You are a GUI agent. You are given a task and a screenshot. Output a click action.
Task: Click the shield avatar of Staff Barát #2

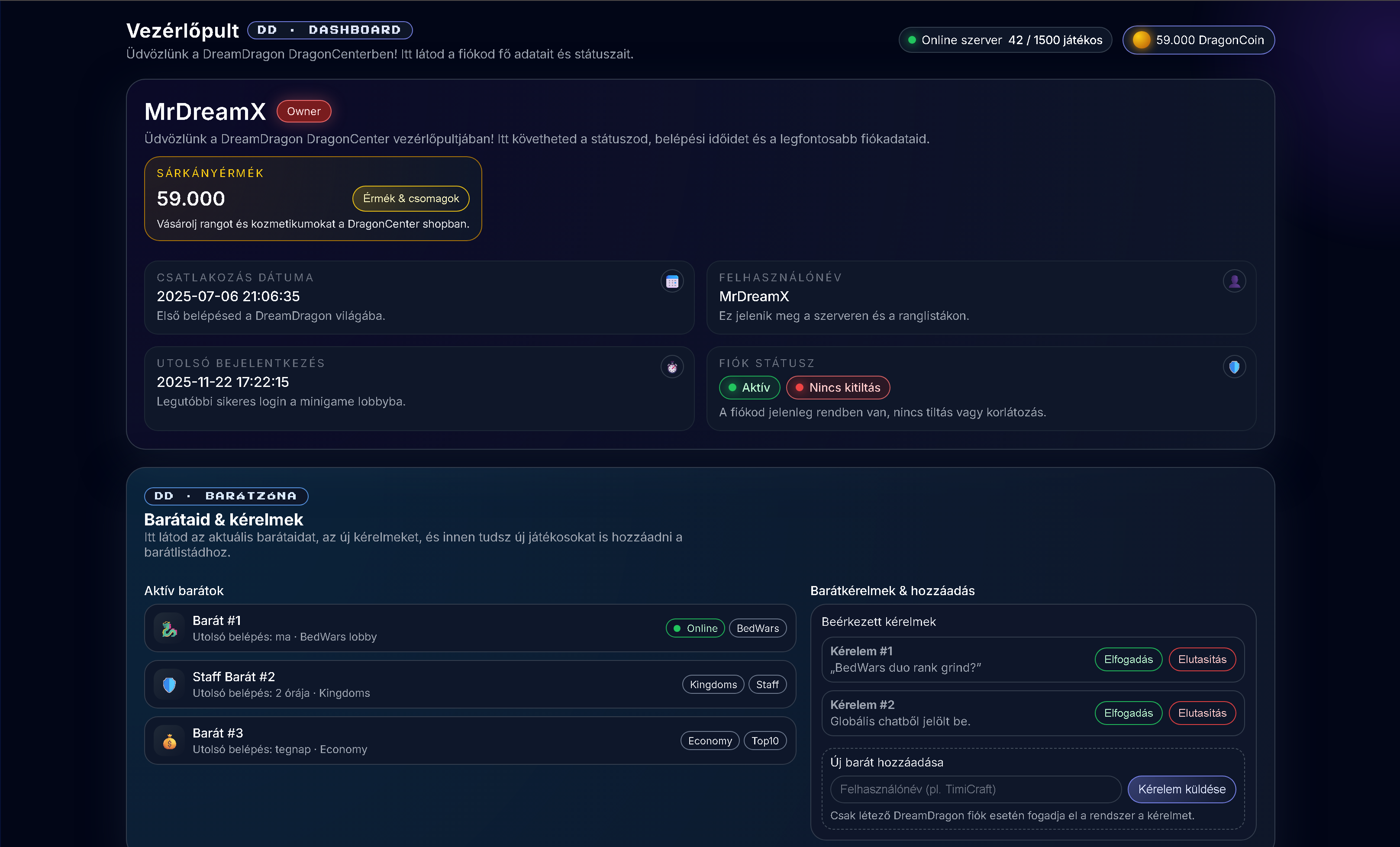pos(169,685)
